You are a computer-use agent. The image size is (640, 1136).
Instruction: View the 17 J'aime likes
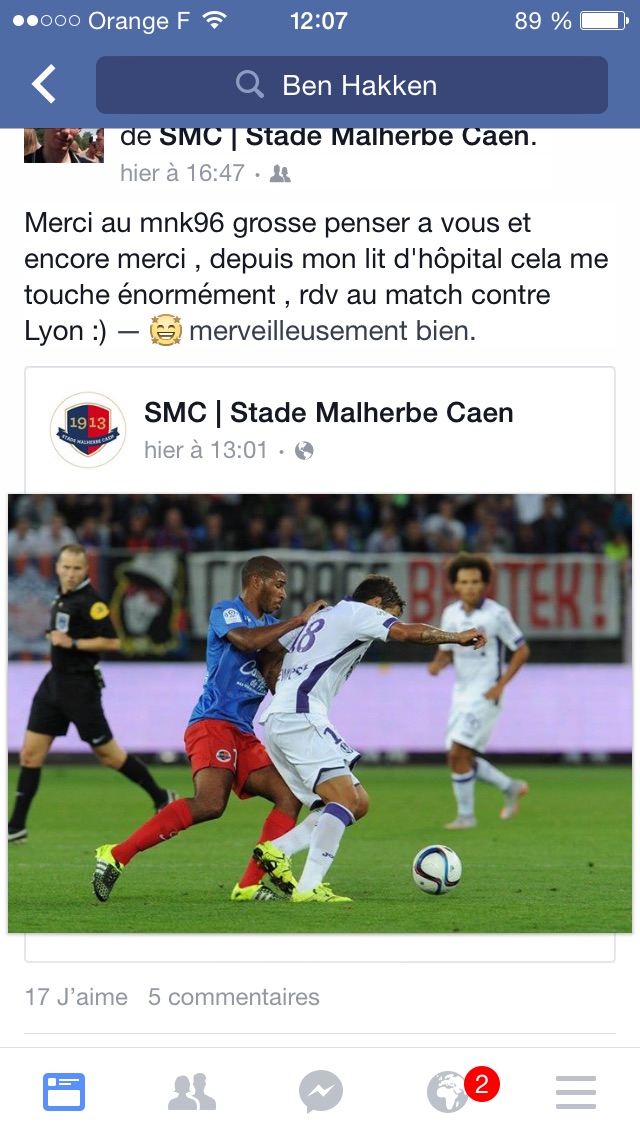[x=76, y=997]
